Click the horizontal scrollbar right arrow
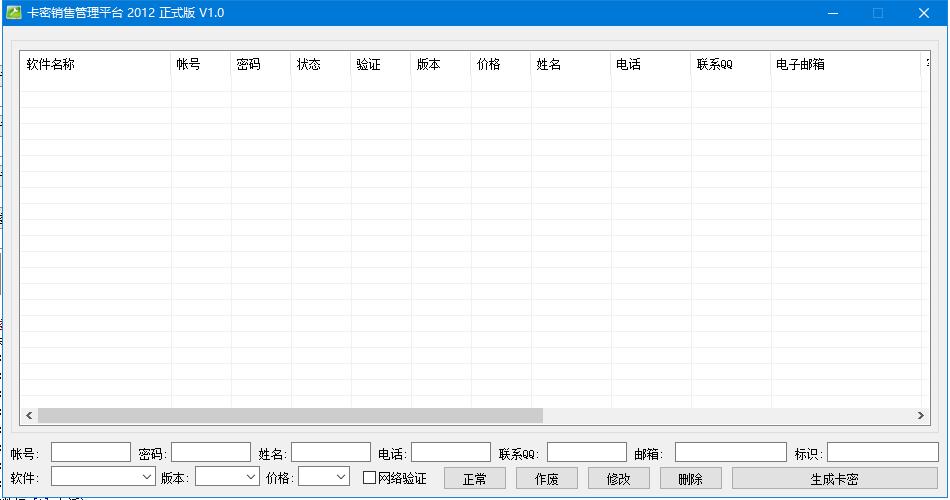950x500 pixels. (x=920, y=415)
